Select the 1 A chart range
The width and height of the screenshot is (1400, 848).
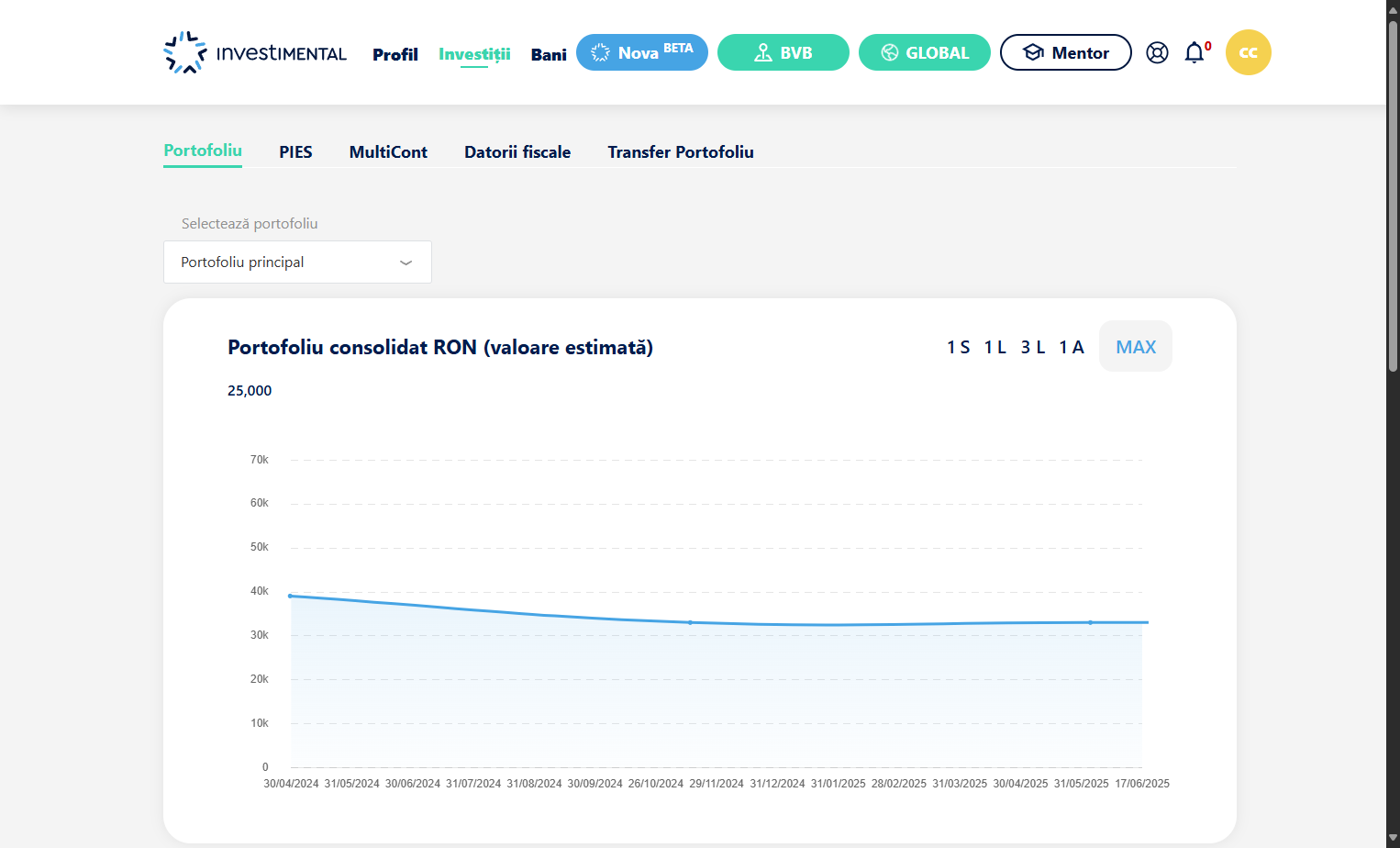pyautogui.click(x=1072, y=347)
